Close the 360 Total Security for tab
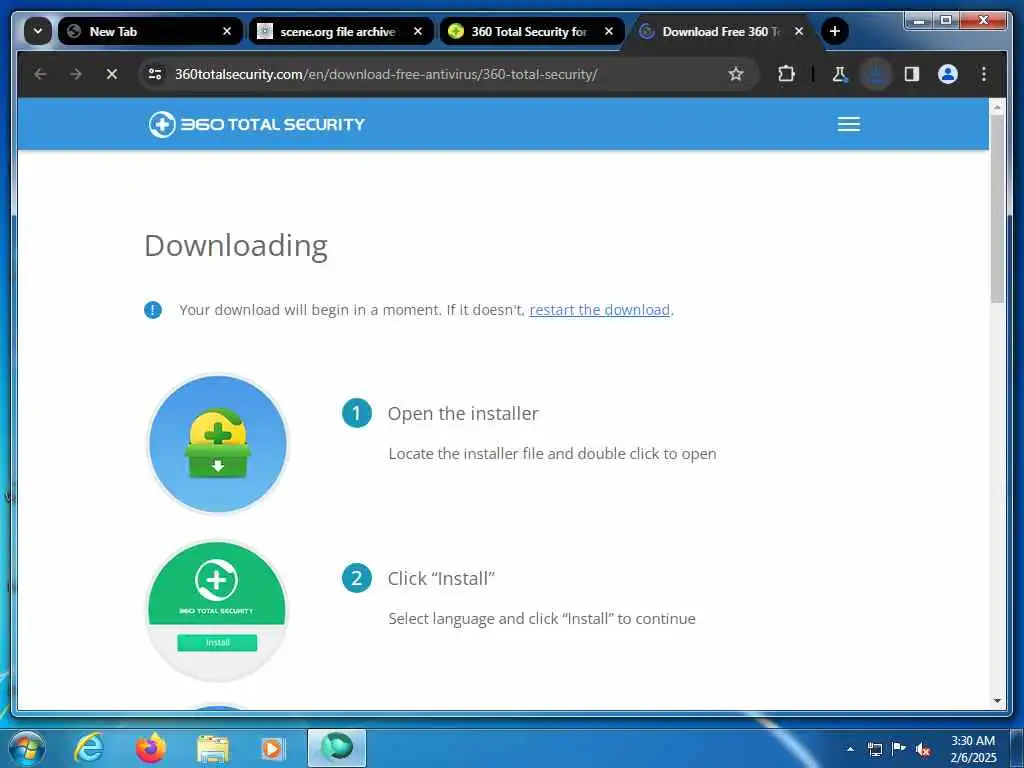 click(609, 31)
